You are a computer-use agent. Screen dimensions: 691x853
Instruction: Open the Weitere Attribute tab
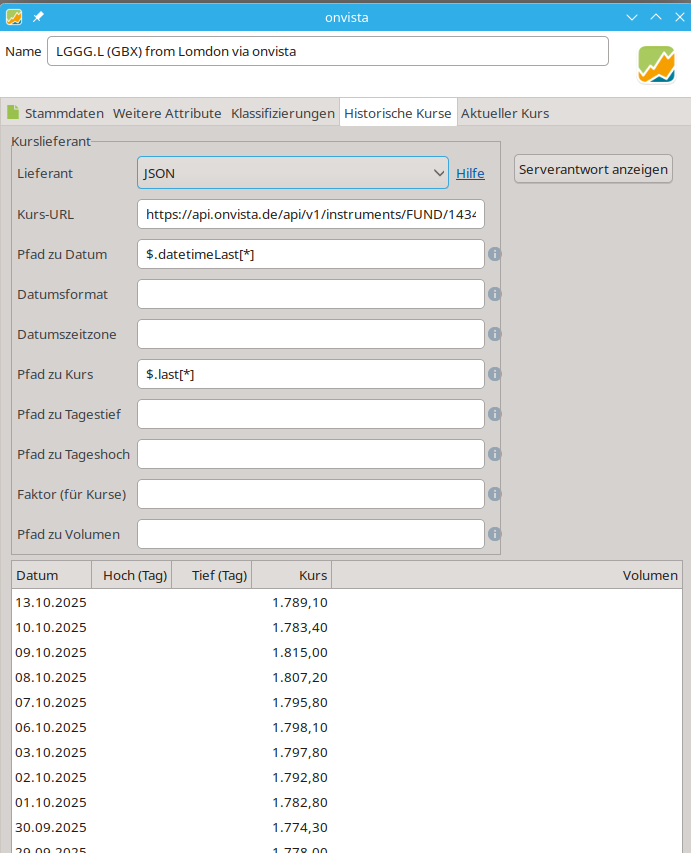(166, 113)
